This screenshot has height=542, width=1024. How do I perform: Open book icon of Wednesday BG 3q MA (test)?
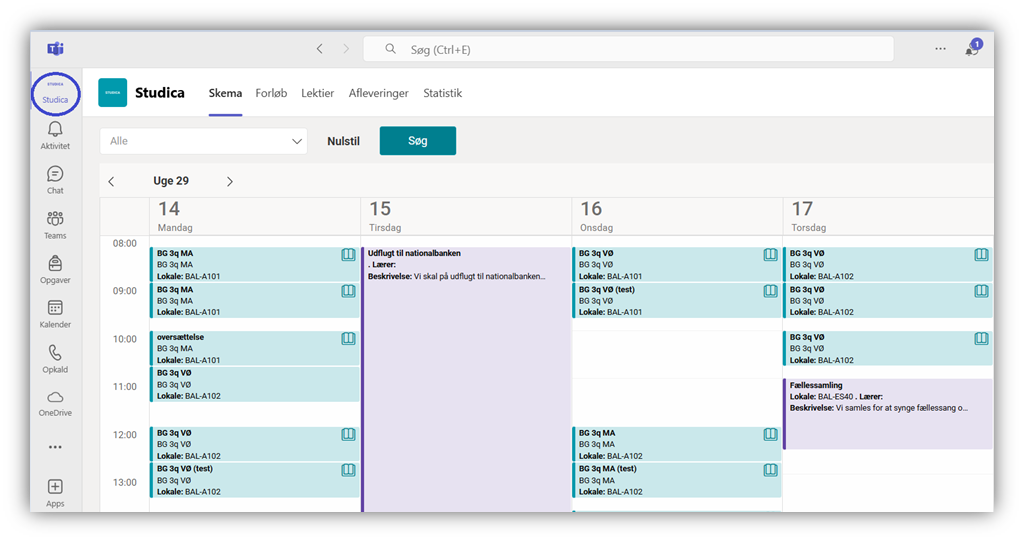[x=771, y=470]
